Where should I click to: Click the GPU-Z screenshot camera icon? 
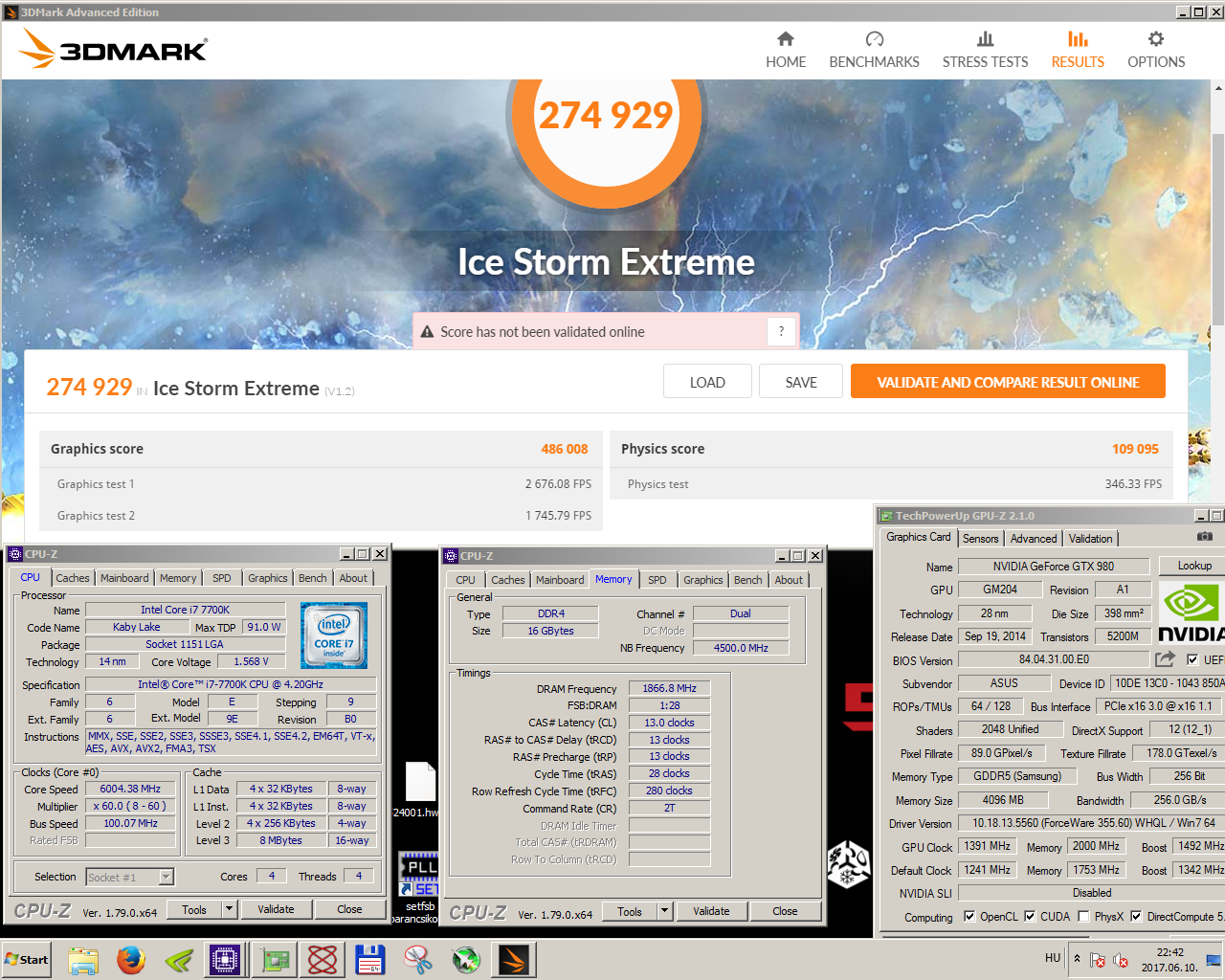1205,537
